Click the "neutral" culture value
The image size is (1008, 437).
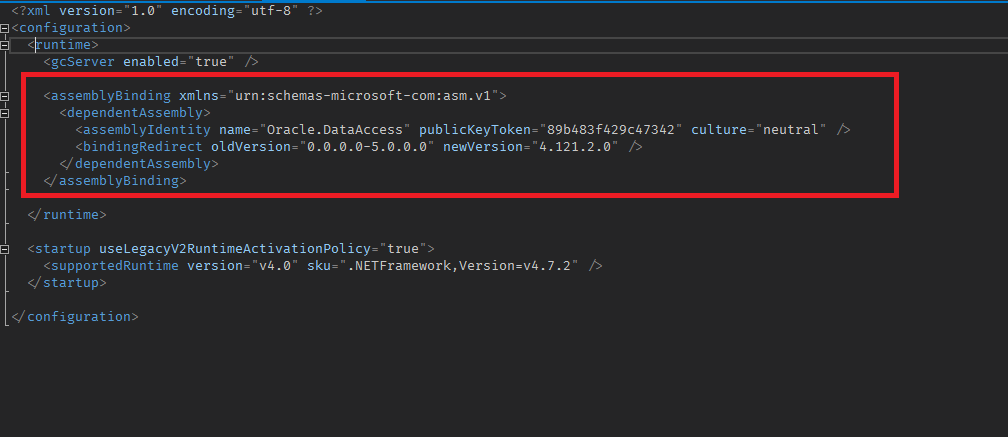tap(791, 129)
